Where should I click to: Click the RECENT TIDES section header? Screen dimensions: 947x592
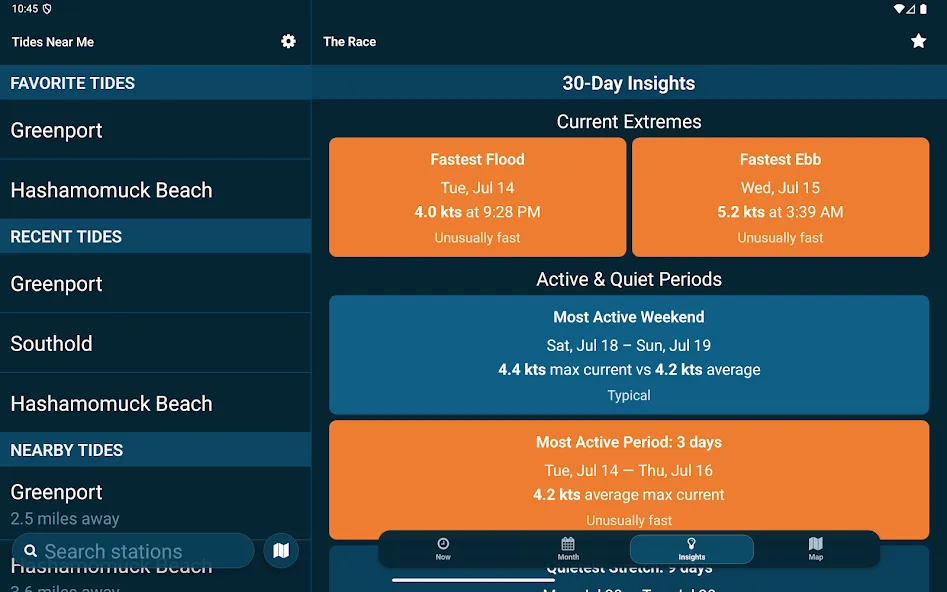click(155, 236)
